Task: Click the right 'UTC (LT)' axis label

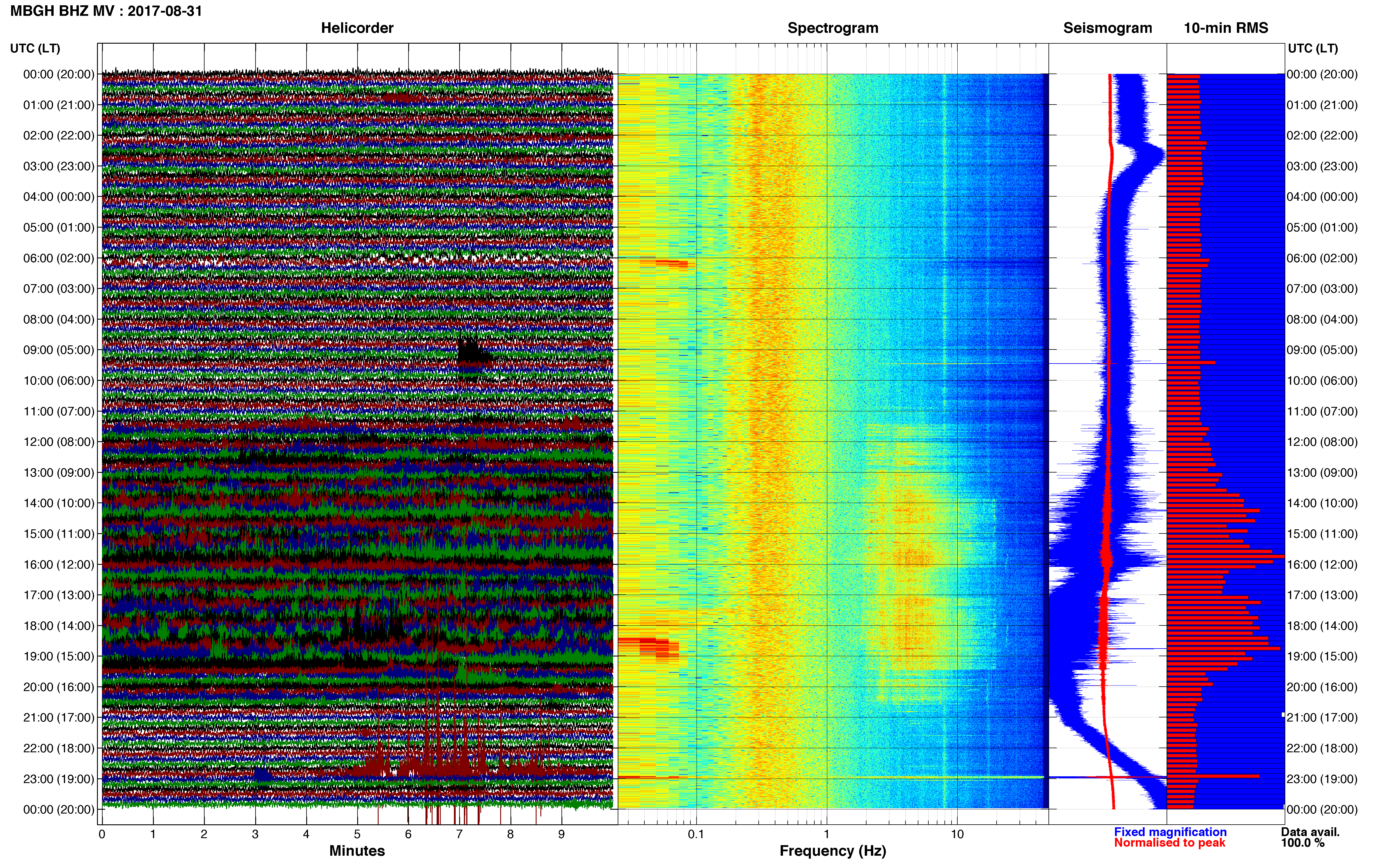Action: pyautogui.click(x=1313, y=48)
